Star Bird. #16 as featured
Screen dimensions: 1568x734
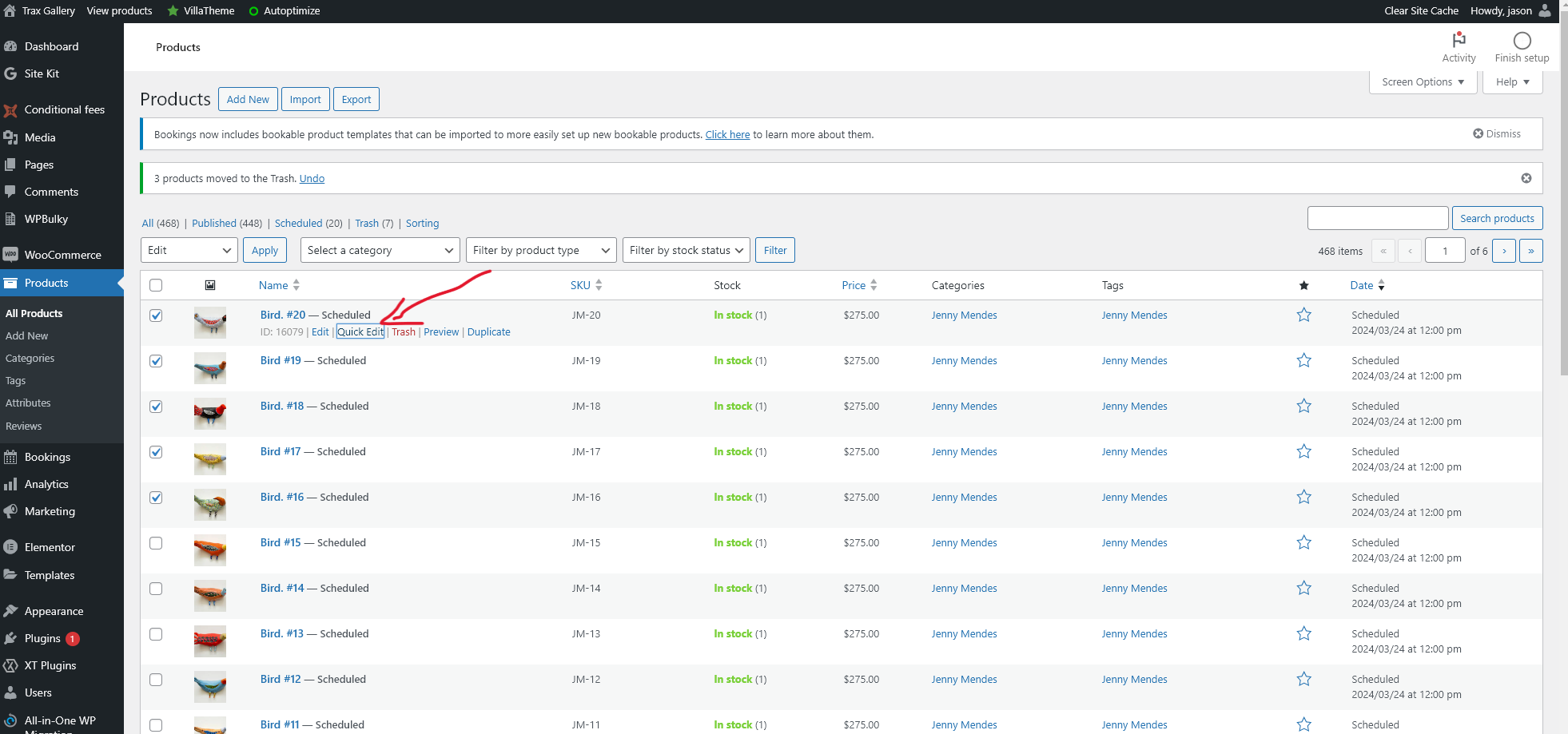coord(1303,497)
